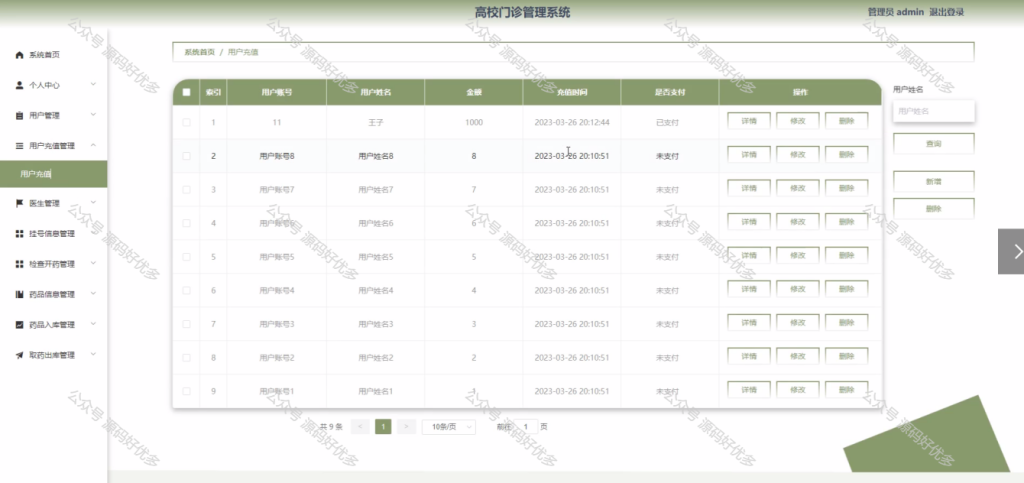Click 退出登录 to log out
Image resolution: width=1024 pixels, height=483 pixels.
[946, 12]
